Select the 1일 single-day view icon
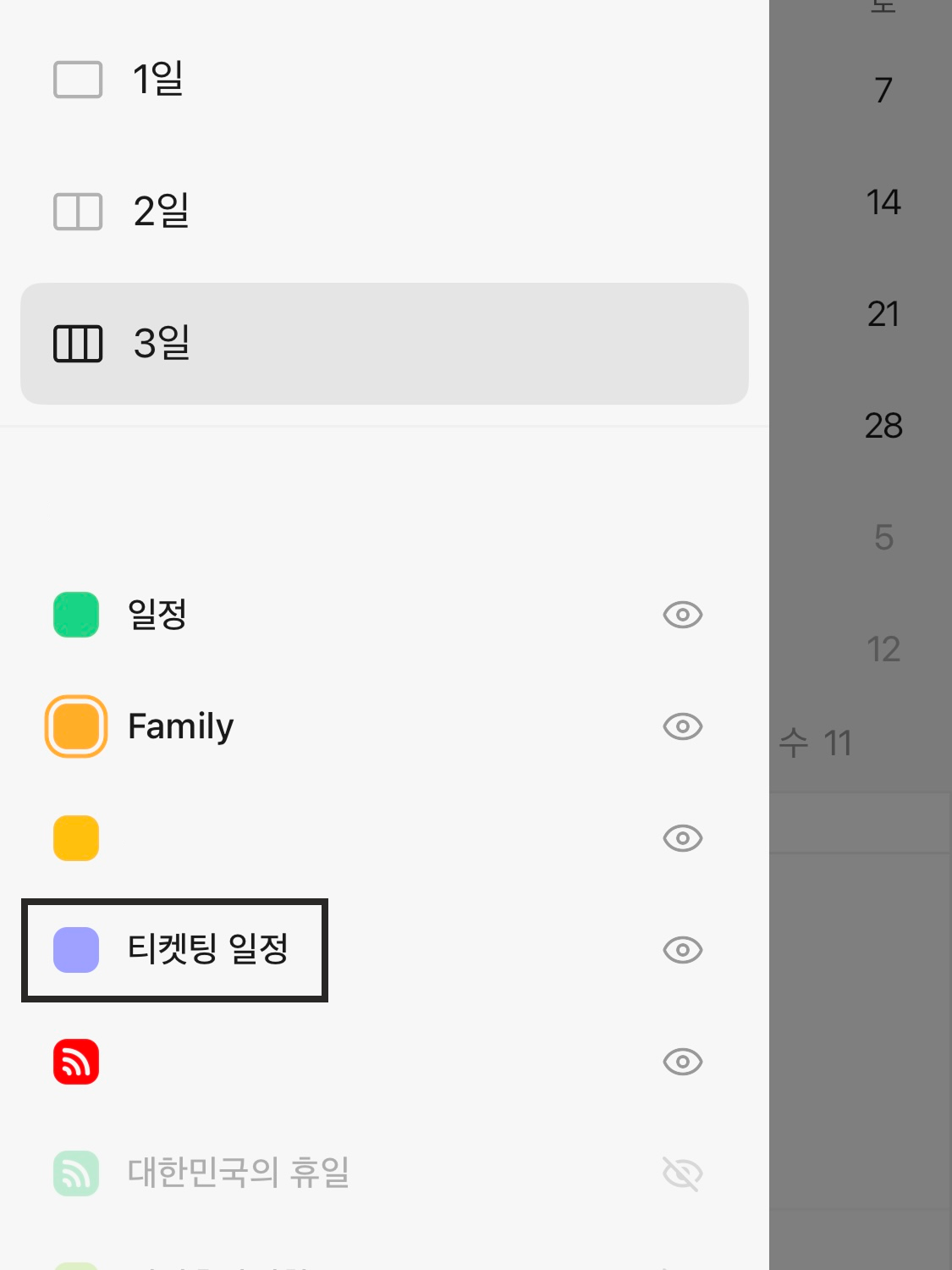Image resolution: width=952 pixels, height=1270 pixels. (x=78, y=80)
